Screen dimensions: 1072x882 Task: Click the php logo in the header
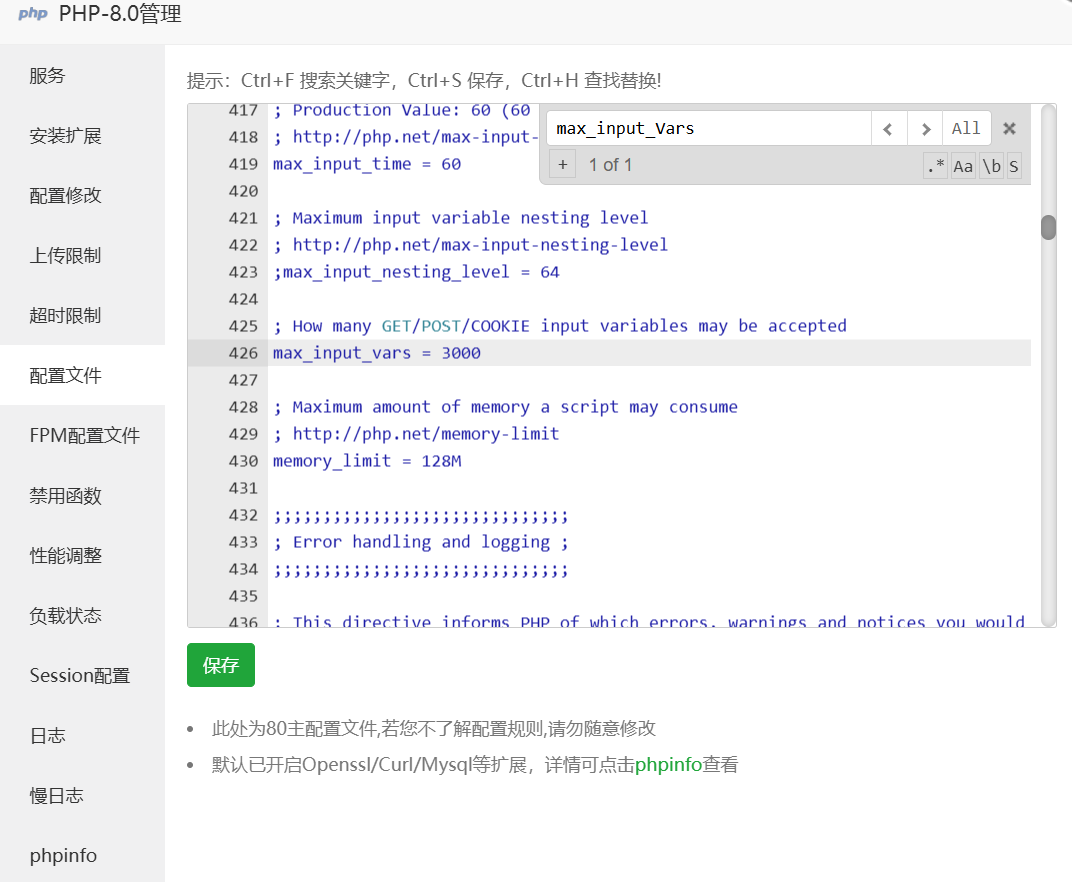click(x=31, y=15)
